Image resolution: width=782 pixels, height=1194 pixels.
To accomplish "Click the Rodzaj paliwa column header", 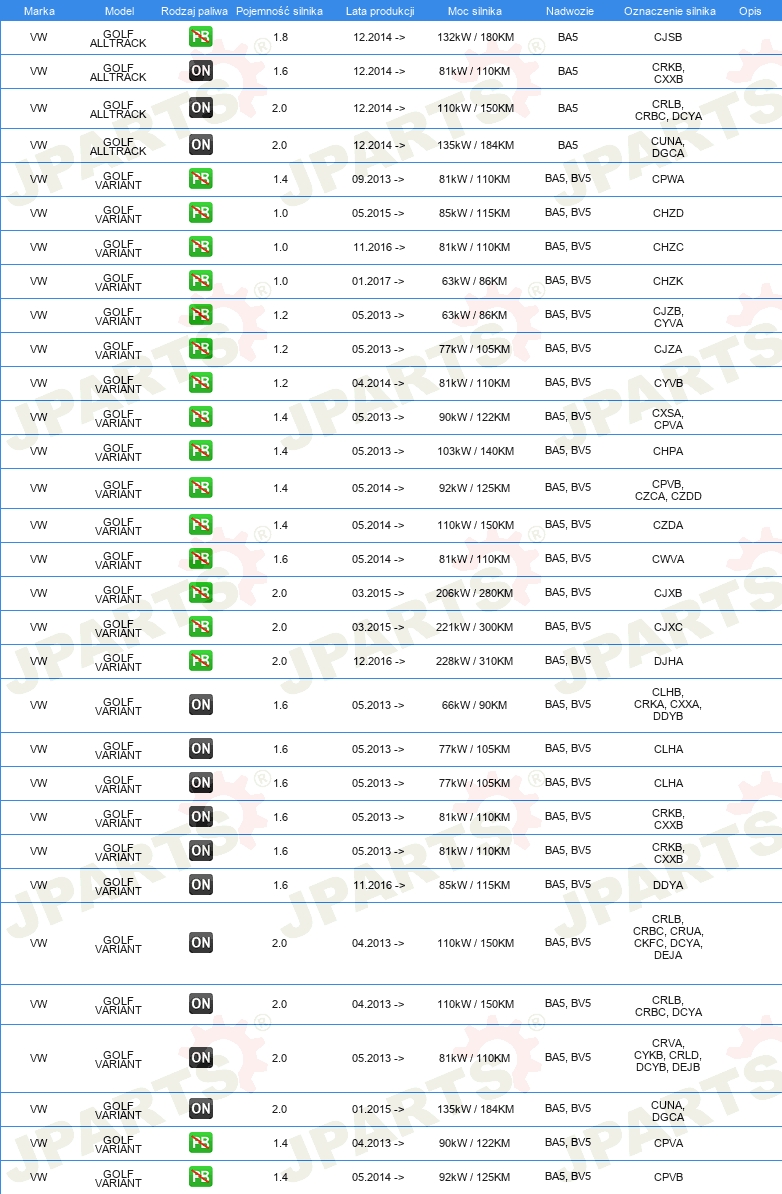I will [194, 11].
